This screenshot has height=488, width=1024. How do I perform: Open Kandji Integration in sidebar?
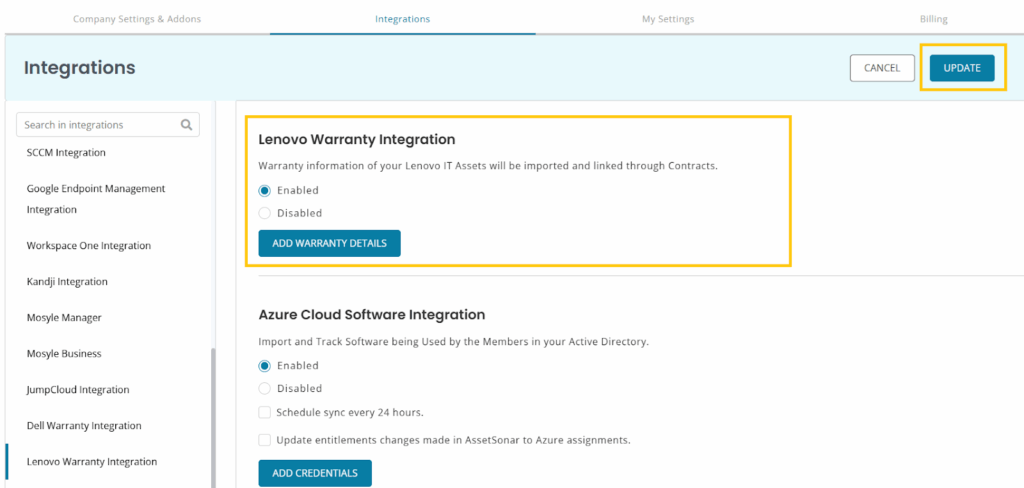pyautogui.click(x=67, y=282)
